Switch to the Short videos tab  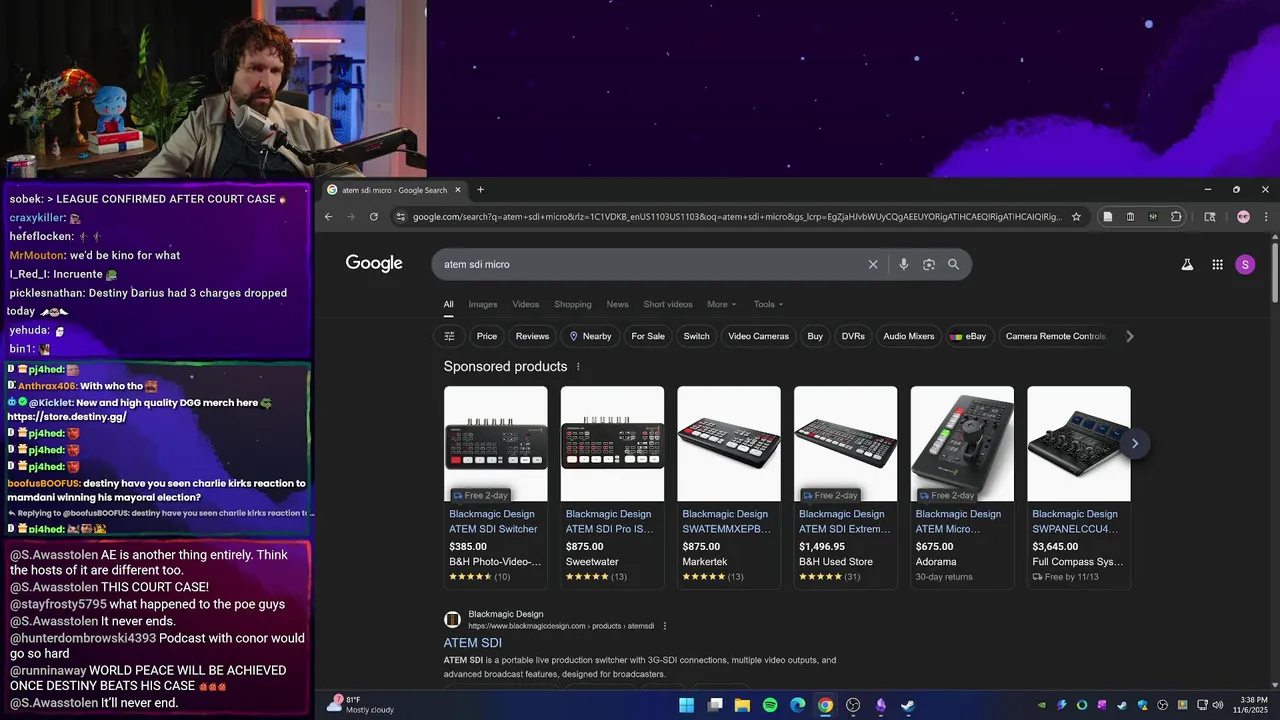[668, 304]
